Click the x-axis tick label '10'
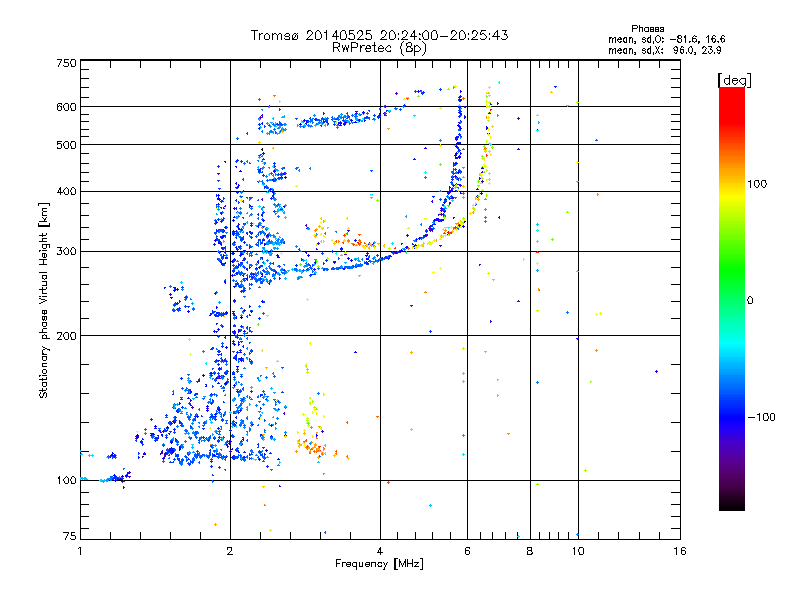 578,551
